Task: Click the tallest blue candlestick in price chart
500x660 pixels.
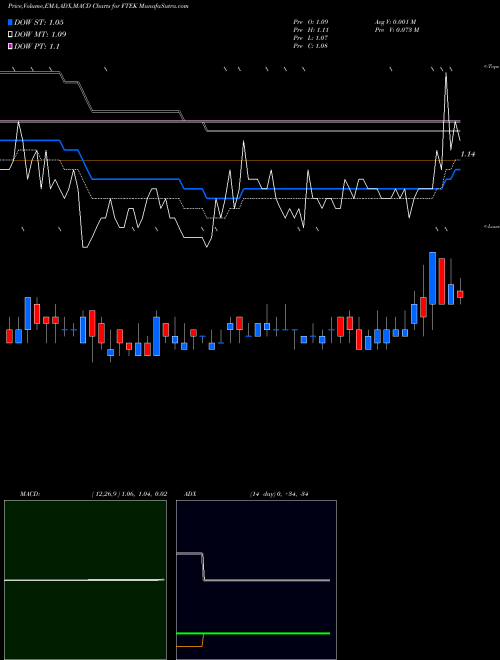Action: pos(432,278)
